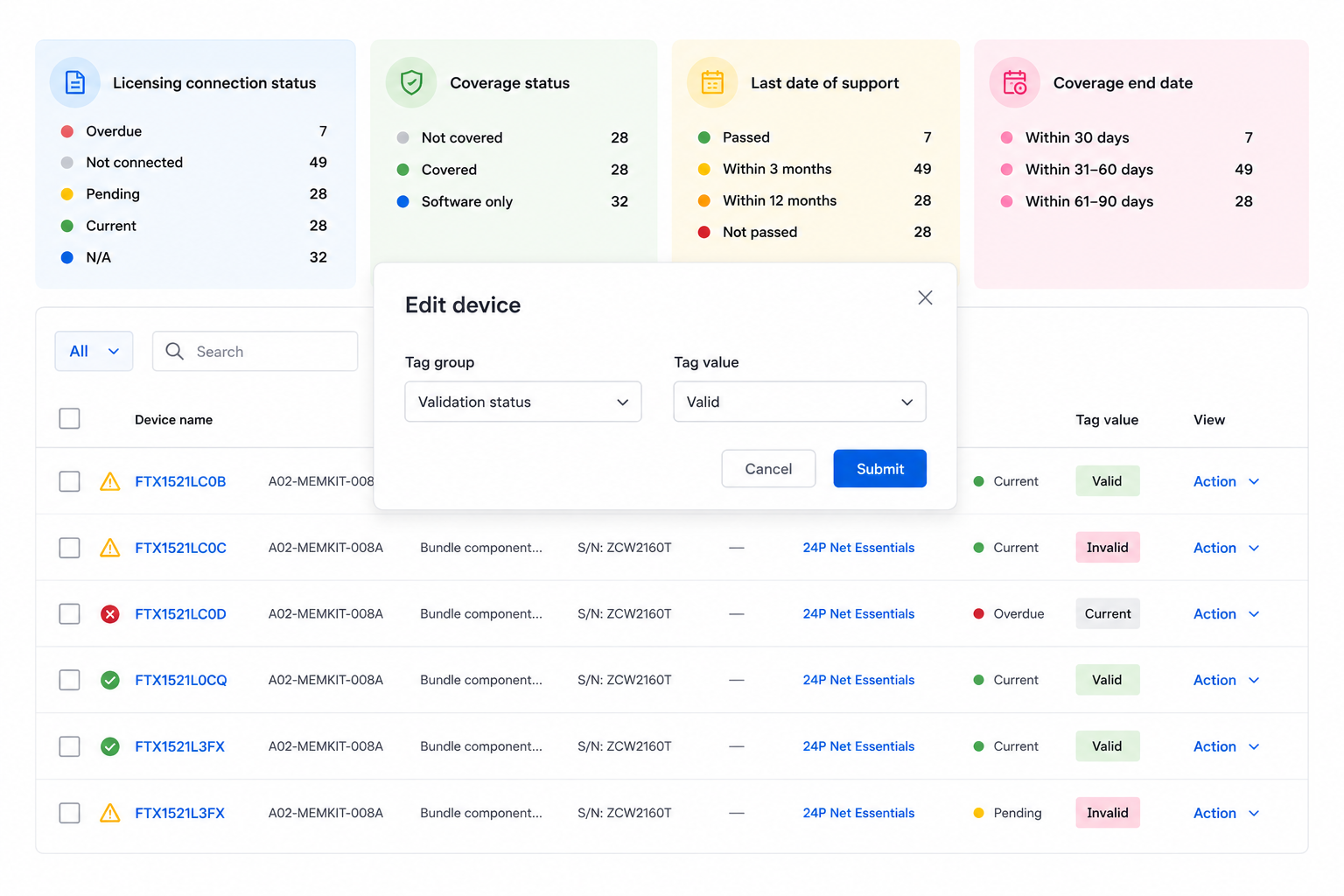This screenshot has height=896, width=1344.
Task: Open Action menu in the Pending FTX1521L3FX row
Action: pyautogui.click(x=1226, y=813)
